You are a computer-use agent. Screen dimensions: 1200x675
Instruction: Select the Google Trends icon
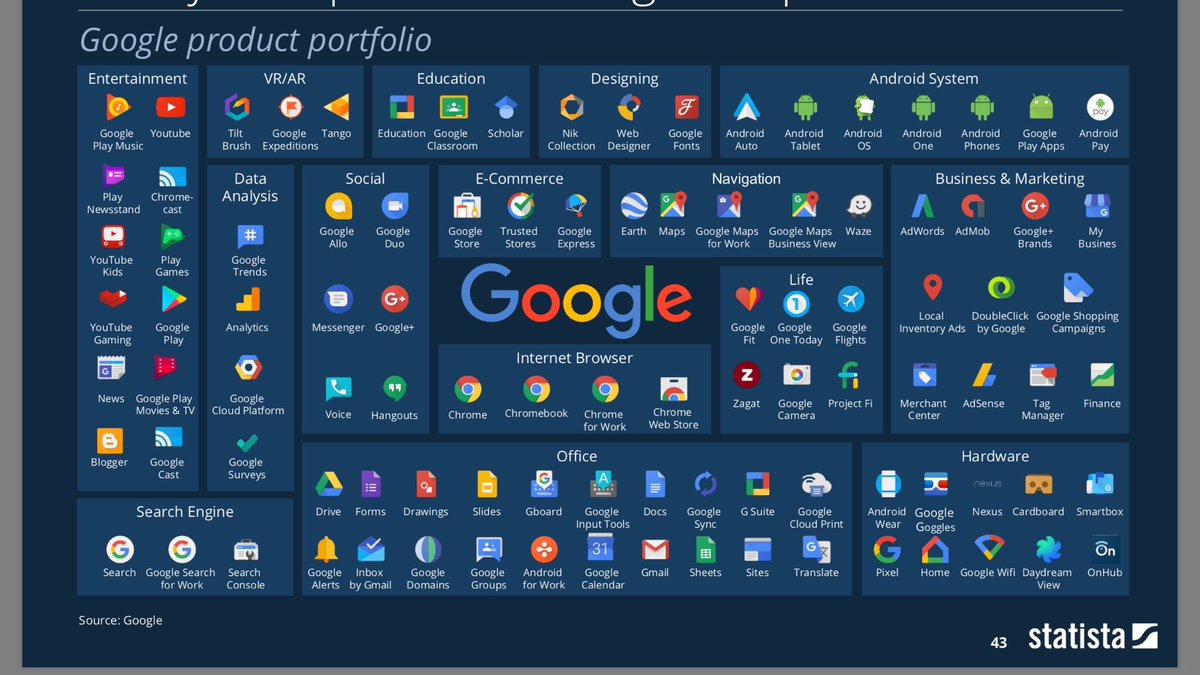tap(249, 237)
